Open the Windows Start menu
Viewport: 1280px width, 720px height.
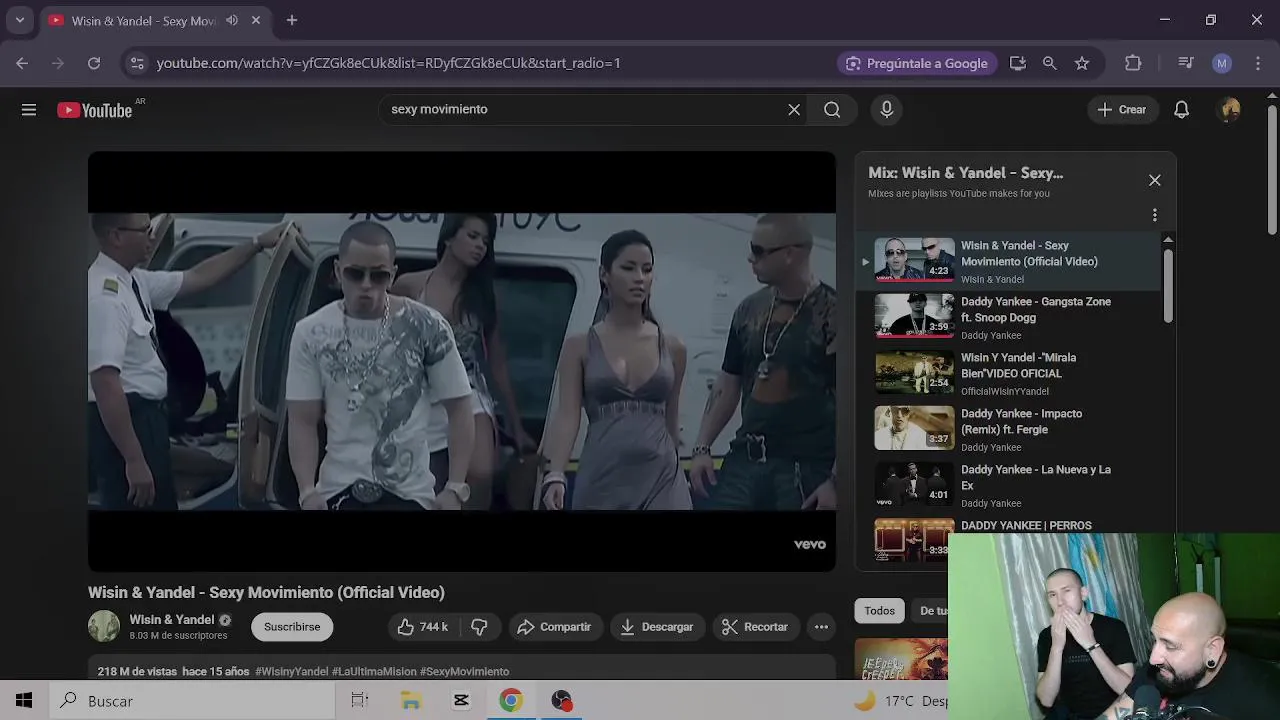(24, 701)
